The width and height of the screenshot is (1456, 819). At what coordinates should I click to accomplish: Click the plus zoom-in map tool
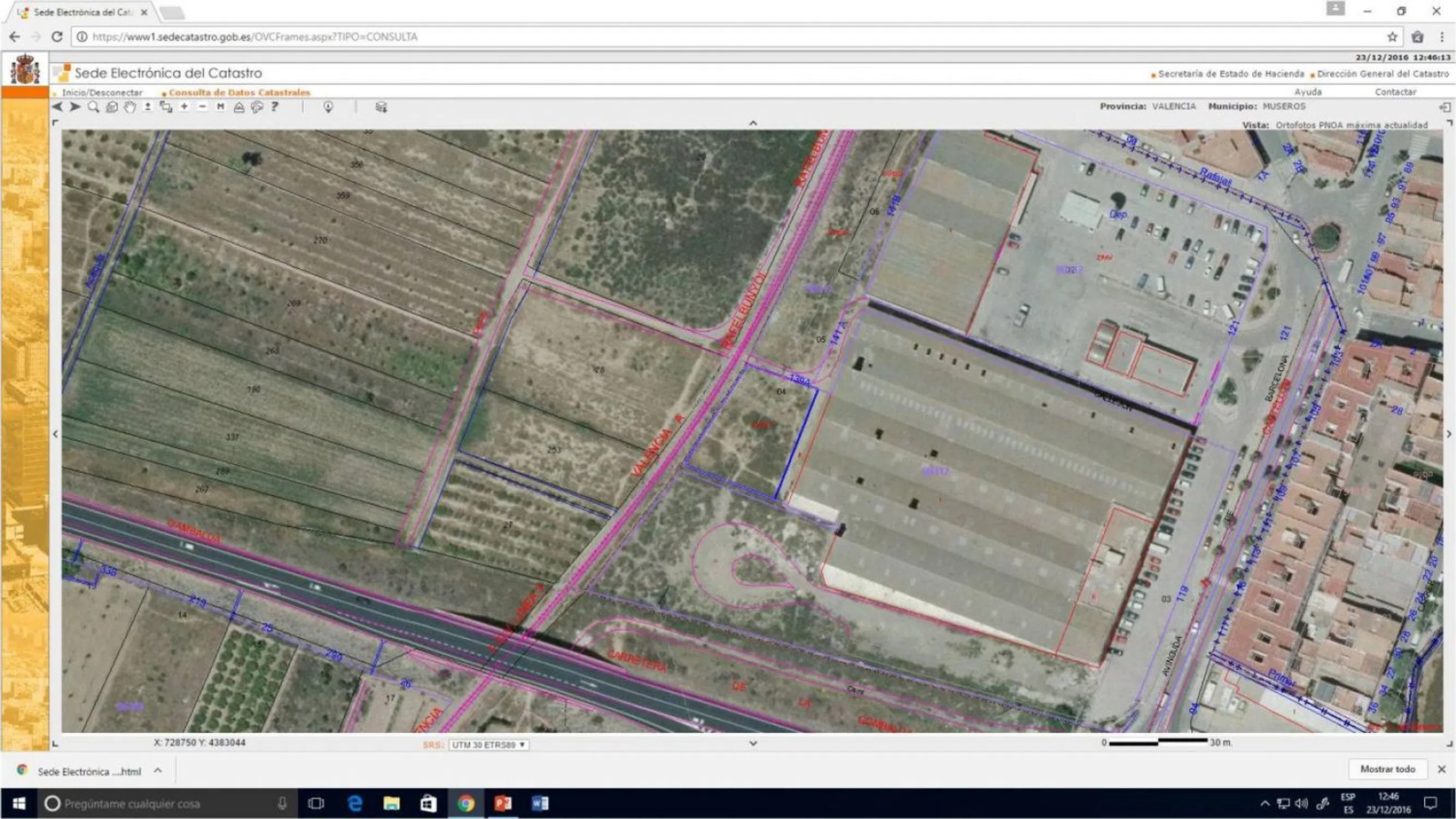pyautogui.click(x=184, y=107)
